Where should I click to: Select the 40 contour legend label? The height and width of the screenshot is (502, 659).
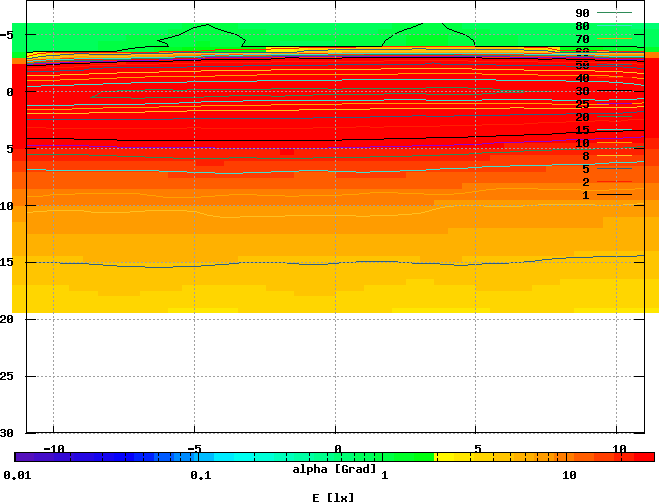click(x=582, y=78)
